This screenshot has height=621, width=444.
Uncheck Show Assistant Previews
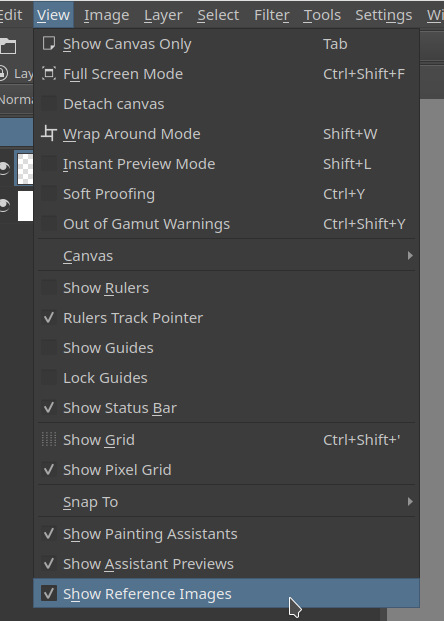click(x=49, y=564)
